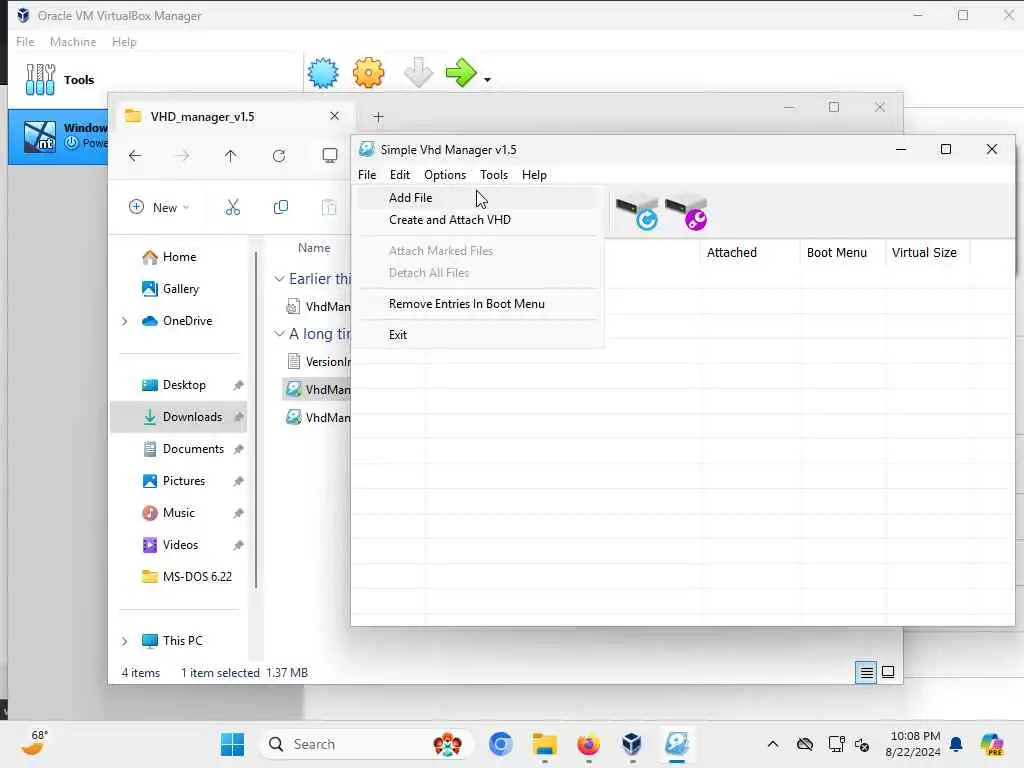Expand the This PC node
This screenshot has width=1024, height=768.
[x=125, y=641]
